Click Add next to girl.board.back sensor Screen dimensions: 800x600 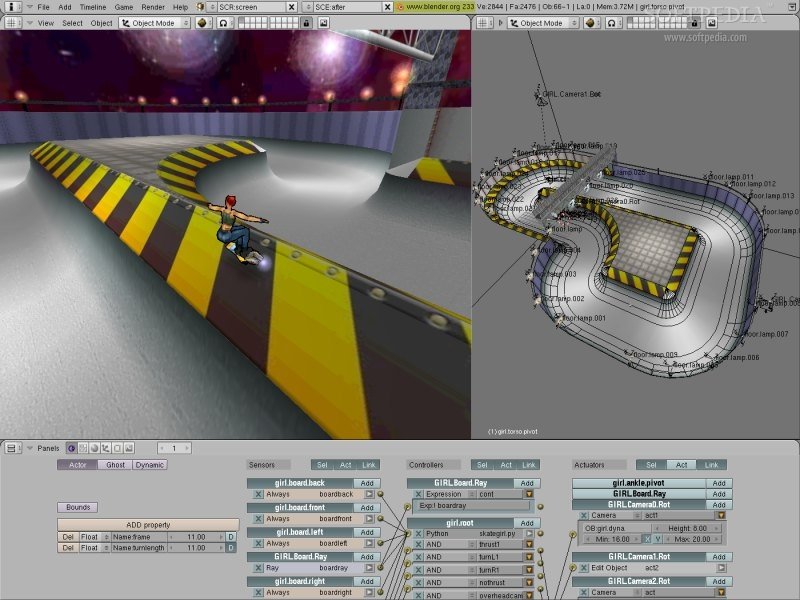367,483
